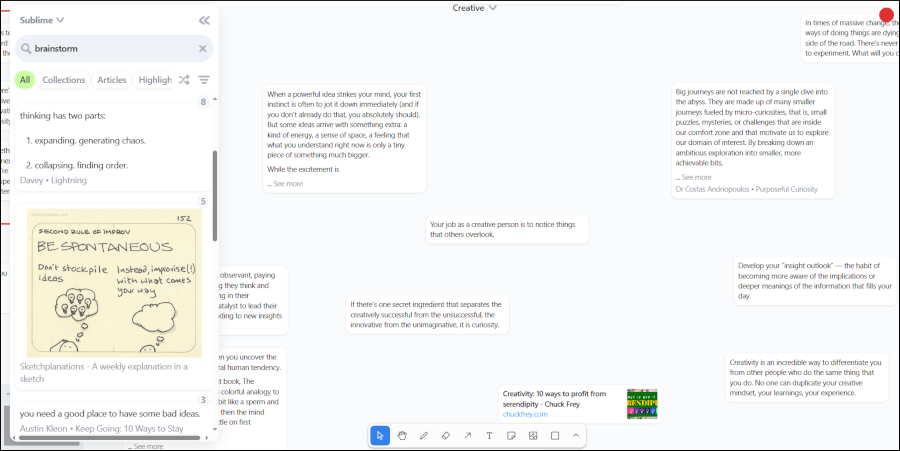This screenshot has width=900, height=451.
Task: Clear the brainstorm search text
Action: (x=202, y=48)
